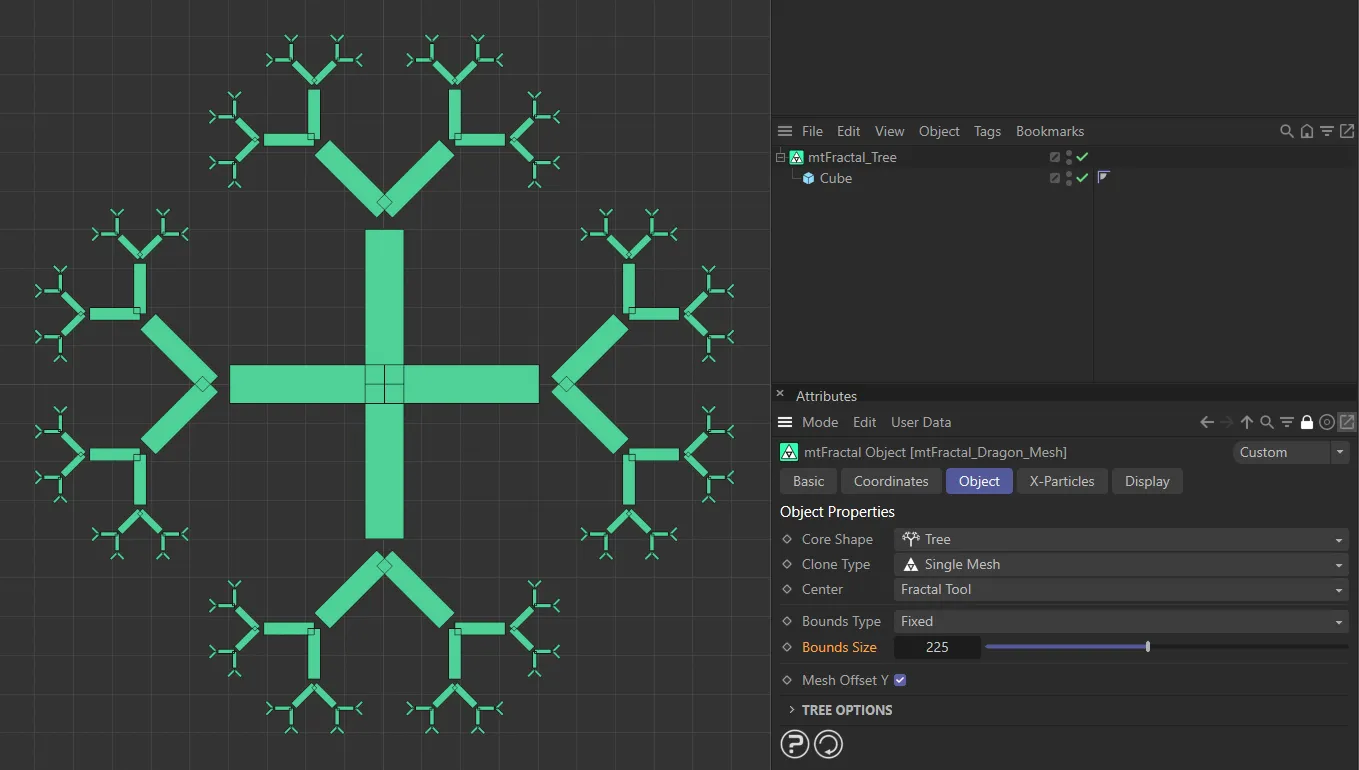Toggle the Mesh Offset Y checkbox
This screenshot has height=770, width=1359.
click(x=900, y=680)
